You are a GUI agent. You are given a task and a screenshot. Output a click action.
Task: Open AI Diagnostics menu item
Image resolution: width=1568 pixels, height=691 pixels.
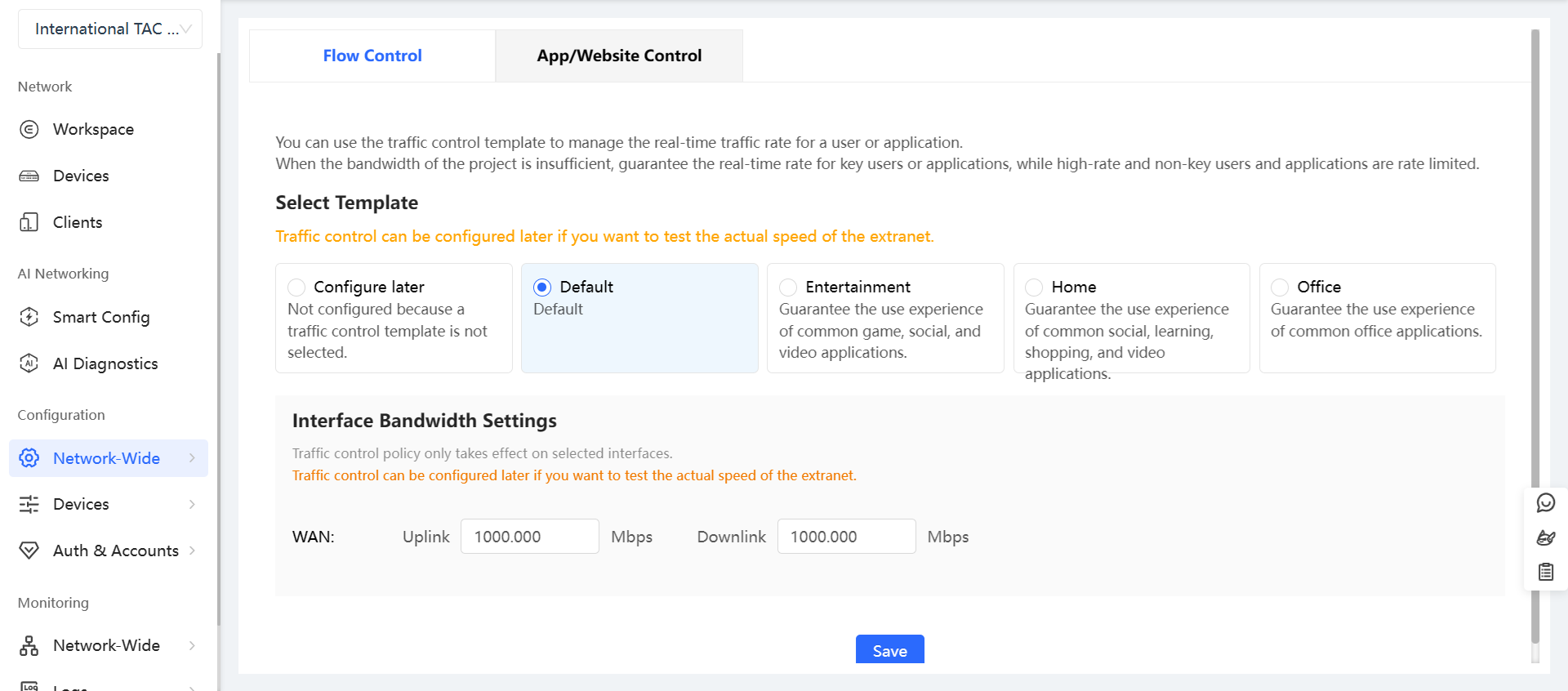[x=105, y=363]
